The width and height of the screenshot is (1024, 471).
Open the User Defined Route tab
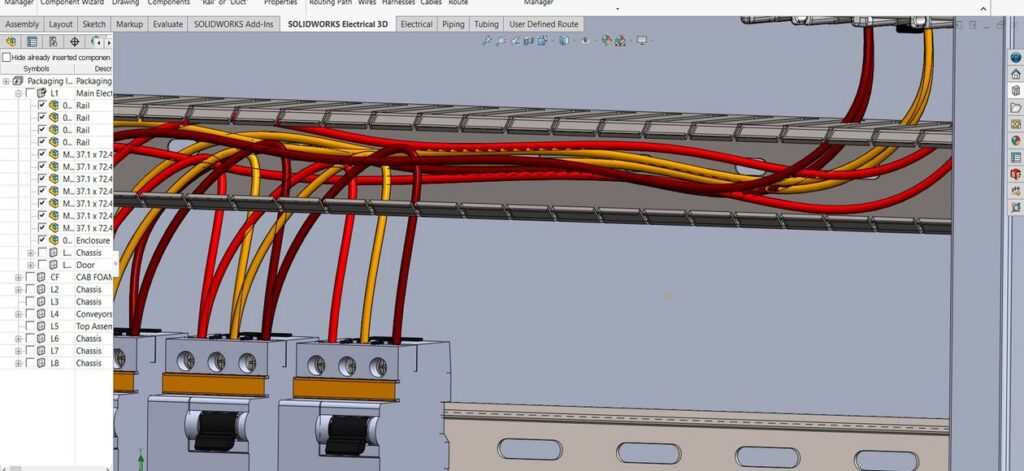pyautogui.click(x=543, y=24)
